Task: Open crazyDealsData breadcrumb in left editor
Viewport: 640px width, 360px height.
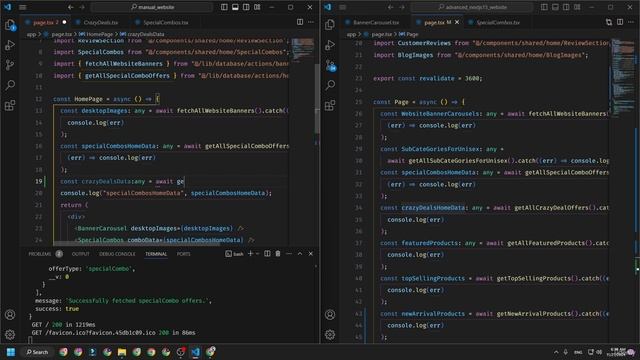Action: point(143,34)
